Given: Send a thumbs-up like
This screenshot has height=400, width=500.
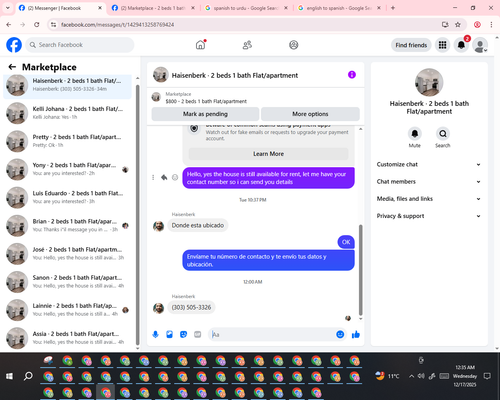Looking at the screenshot, I should 356,334.
